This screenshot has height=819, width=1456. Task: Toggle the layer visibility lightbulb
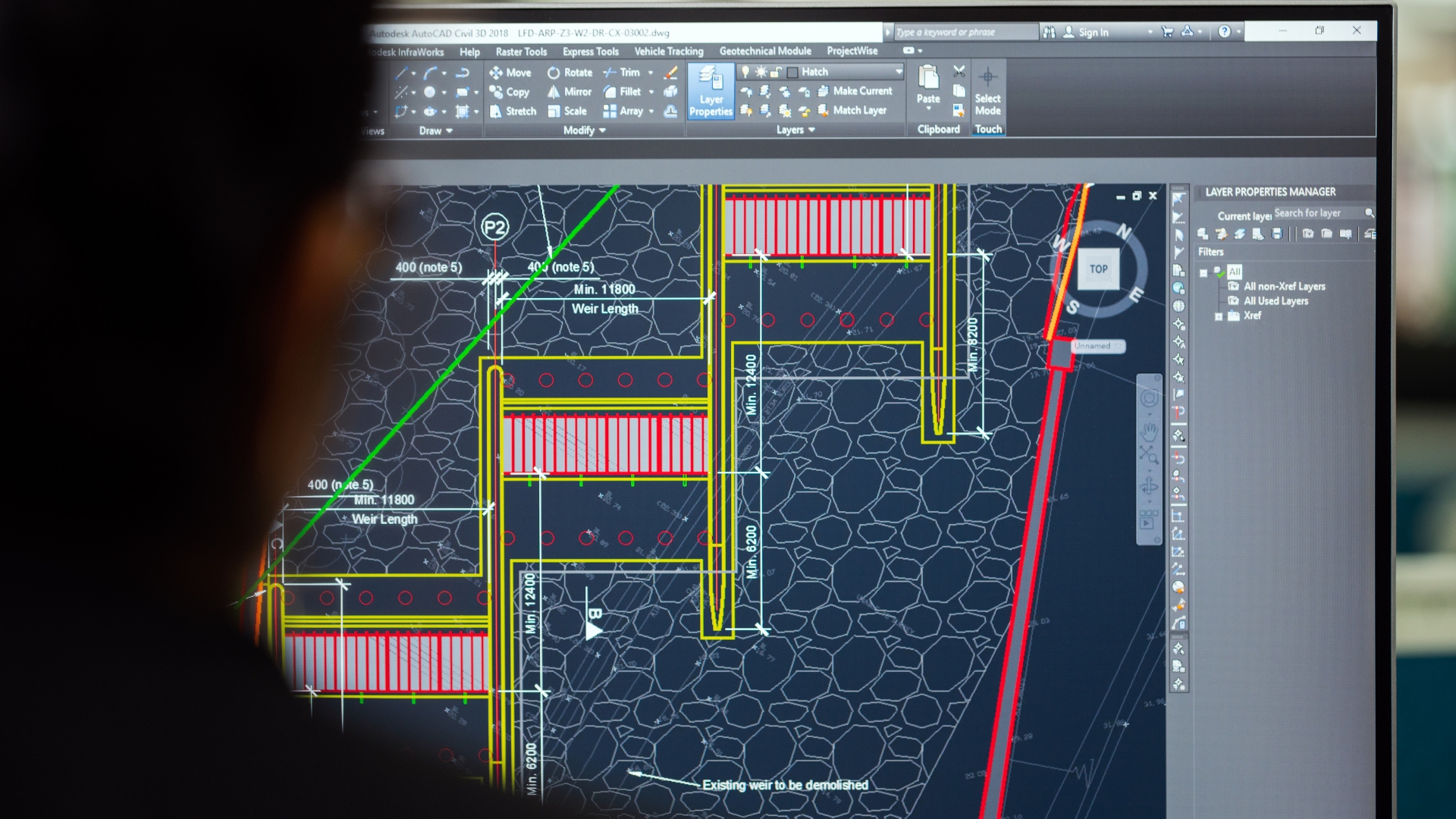[747, 71]
